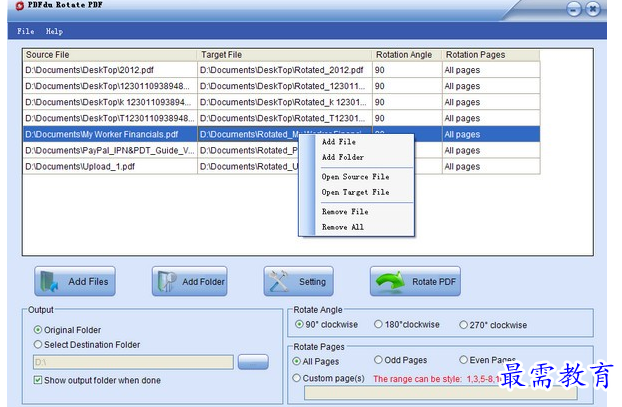This screenshot has height=407, width=622.
Task: Click the destination folder path field
Action: coord(133,362)
